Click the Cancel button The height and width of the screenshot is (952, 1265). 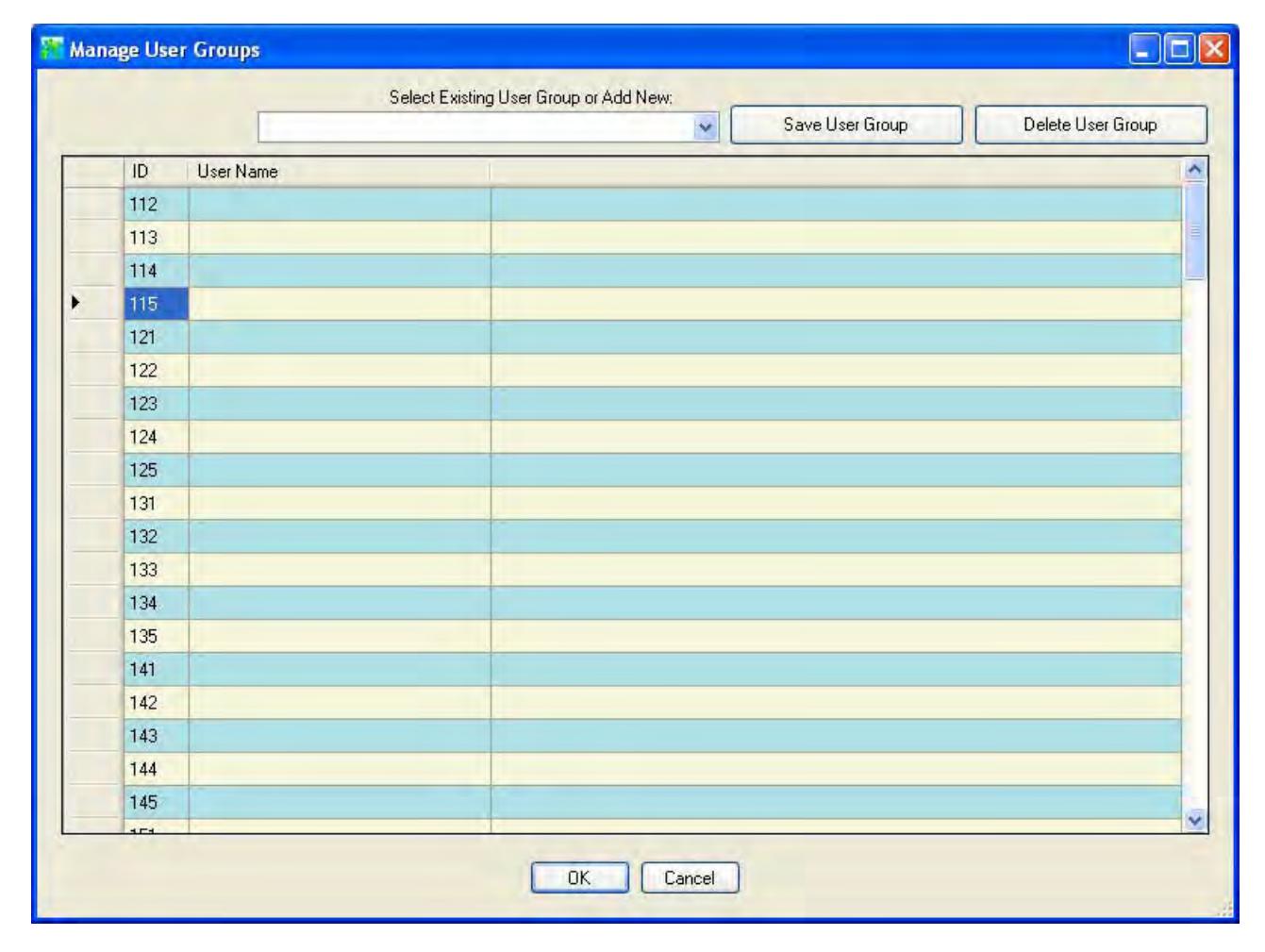pyautogui.click(x=690, y=877)
